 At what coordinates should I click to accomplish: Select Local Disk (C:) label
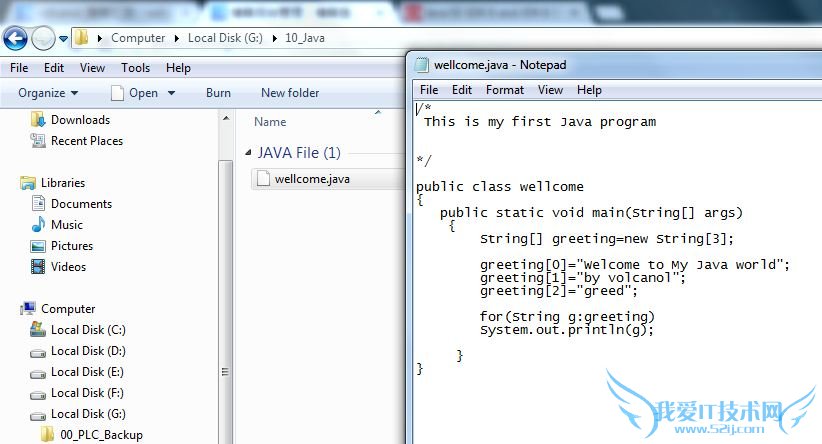(88, 330)
